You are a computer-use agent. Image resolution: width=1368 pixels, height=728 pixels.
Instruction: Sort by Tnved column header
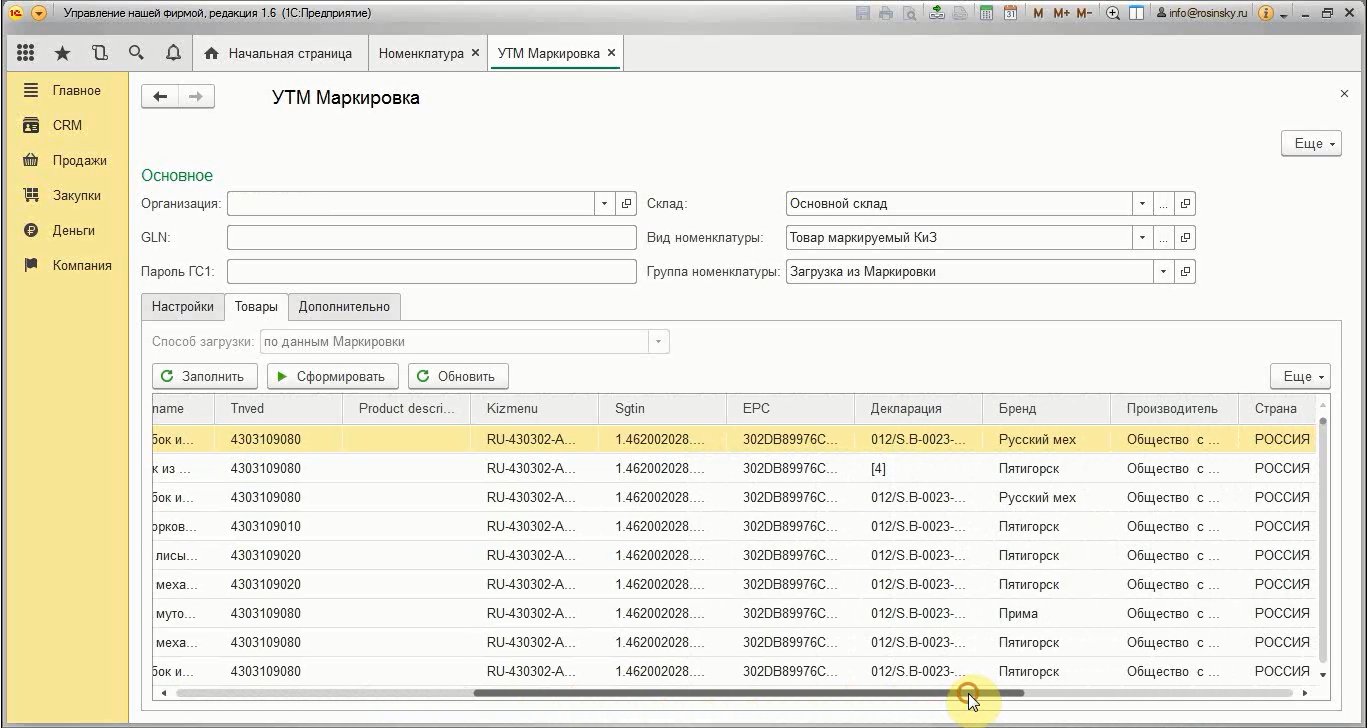pyautogui.click(x=278, y=408)
